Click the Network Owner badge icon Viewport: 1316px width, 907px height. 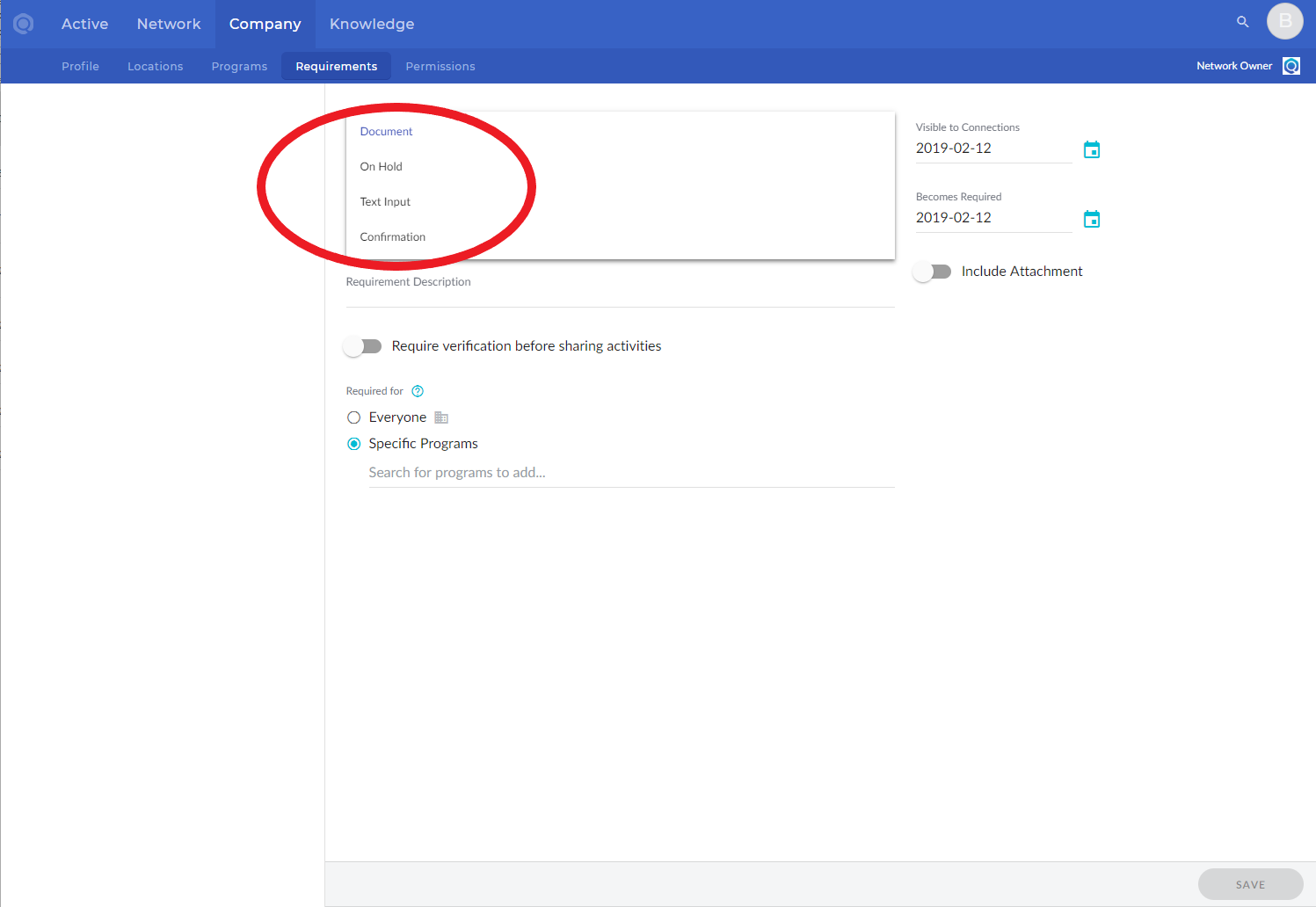pos(1291,66)
